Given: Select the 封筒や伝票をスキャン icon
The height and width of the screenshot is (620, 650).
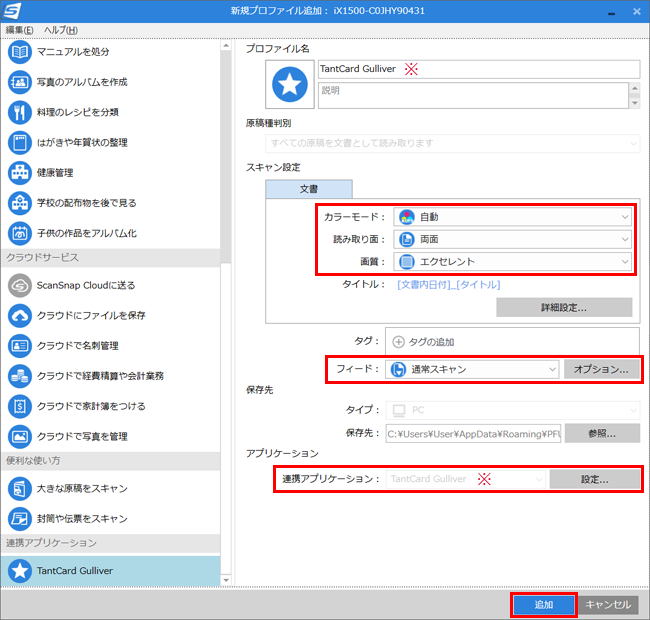Looking at the screenshot, I should pyautogui.click(x=19, y=519).
